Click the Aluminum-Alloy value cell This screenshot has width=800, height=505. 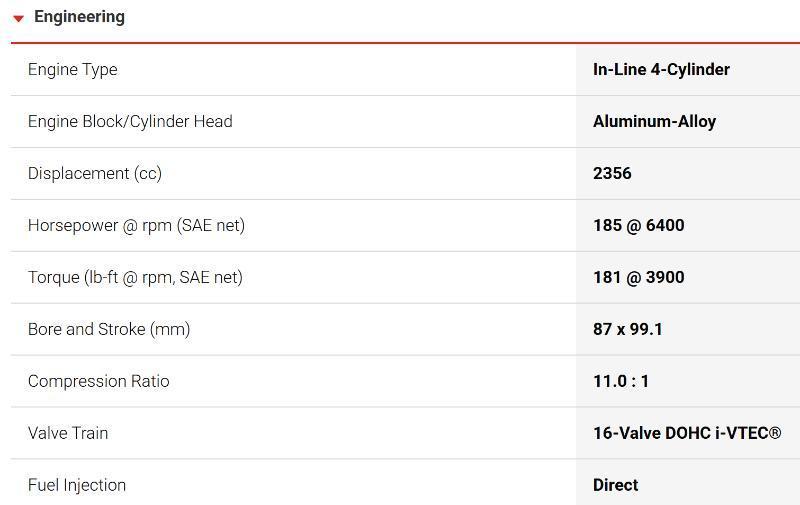(x=654, y=122)
